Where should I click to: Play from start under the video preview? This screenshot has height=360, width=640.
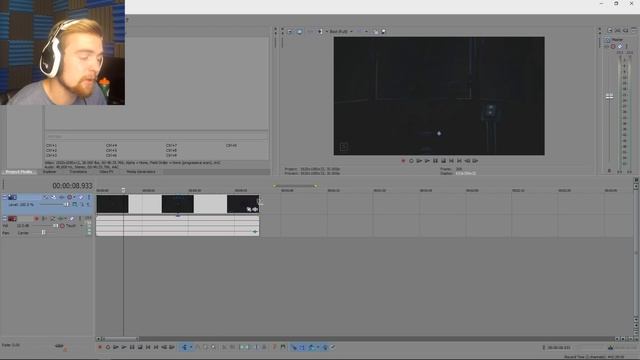(419, 161)
